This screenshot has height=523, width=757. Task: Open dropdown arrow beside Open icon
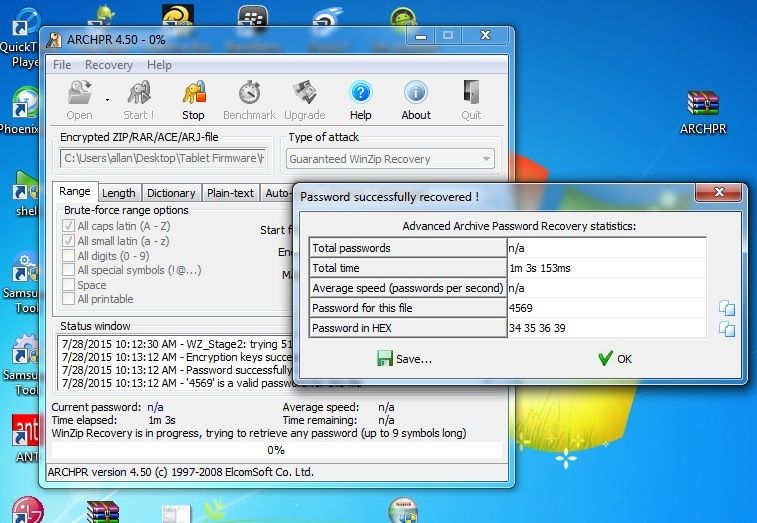pos(107,99)
